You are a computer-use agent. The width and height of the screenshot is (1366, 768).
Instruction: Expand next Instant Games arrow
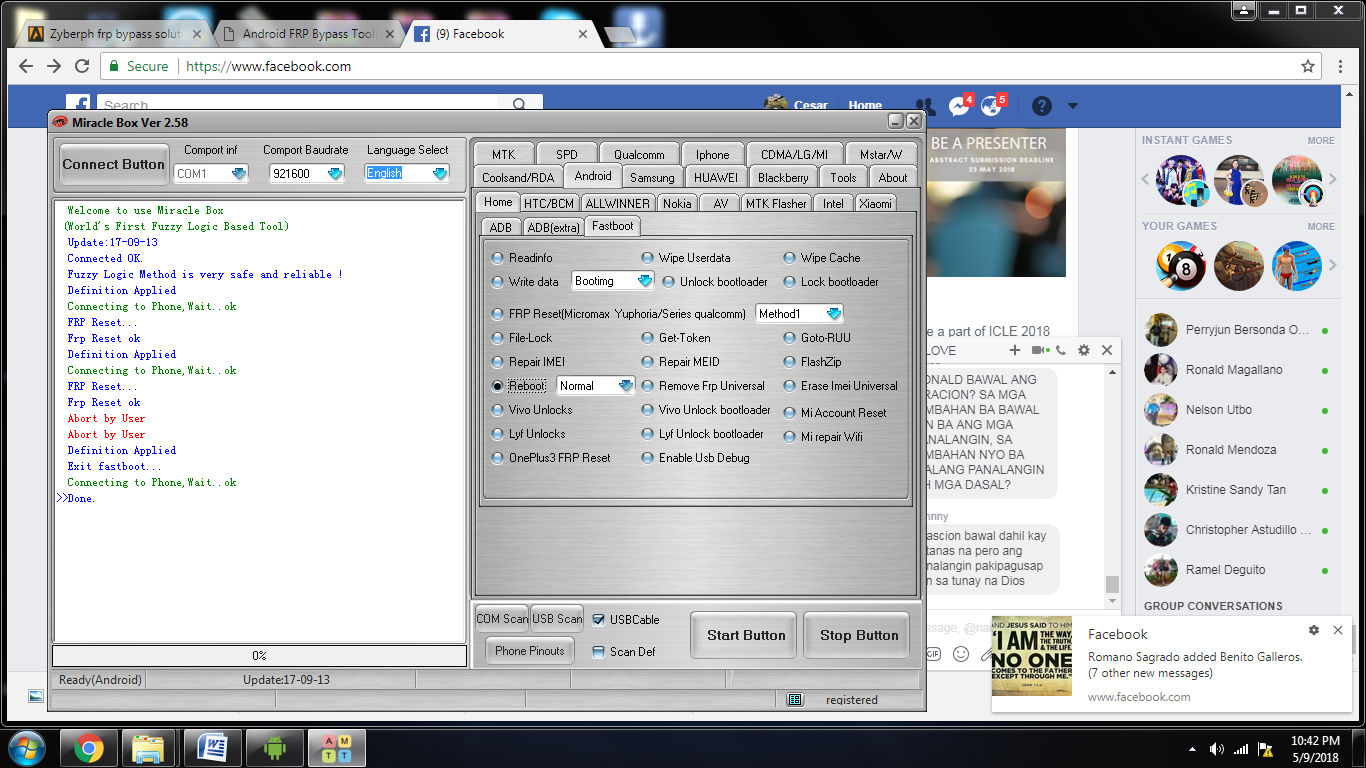point(1332,180)
